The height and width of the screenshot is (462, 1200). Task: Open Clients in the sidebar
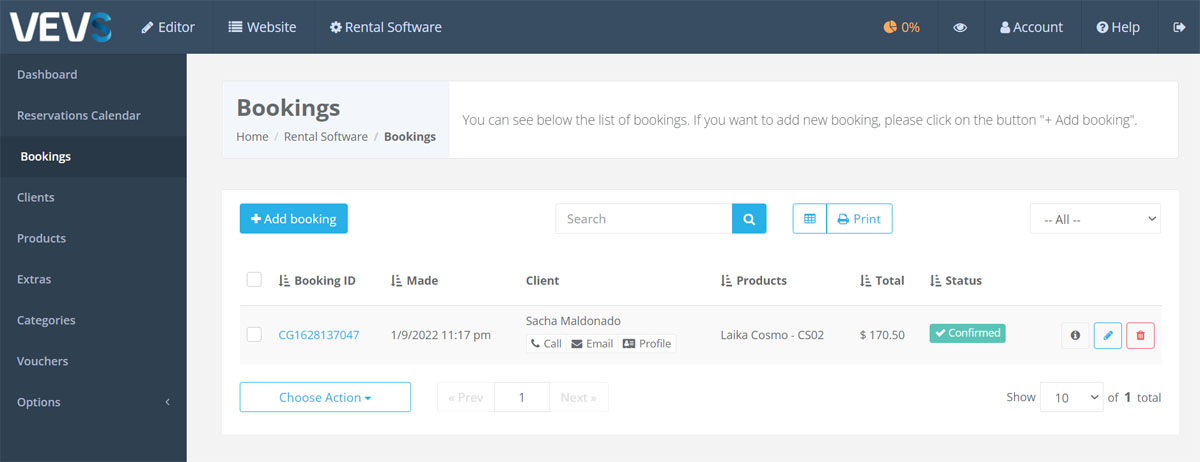pos(93,198)
